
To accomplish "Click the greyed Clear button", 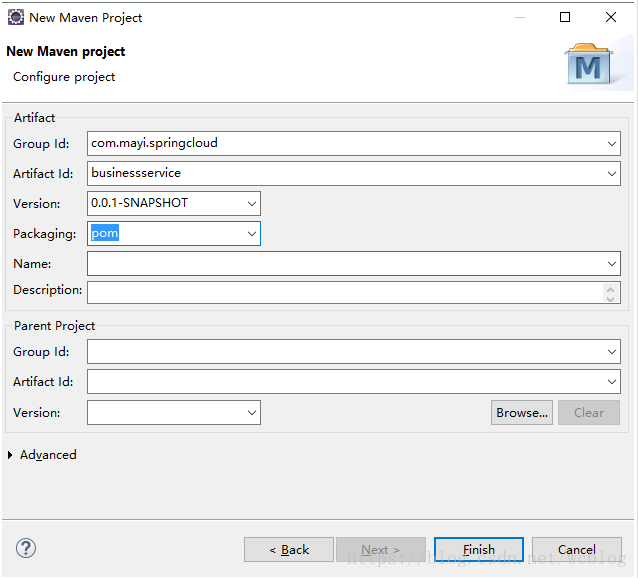I will (589, 412).
